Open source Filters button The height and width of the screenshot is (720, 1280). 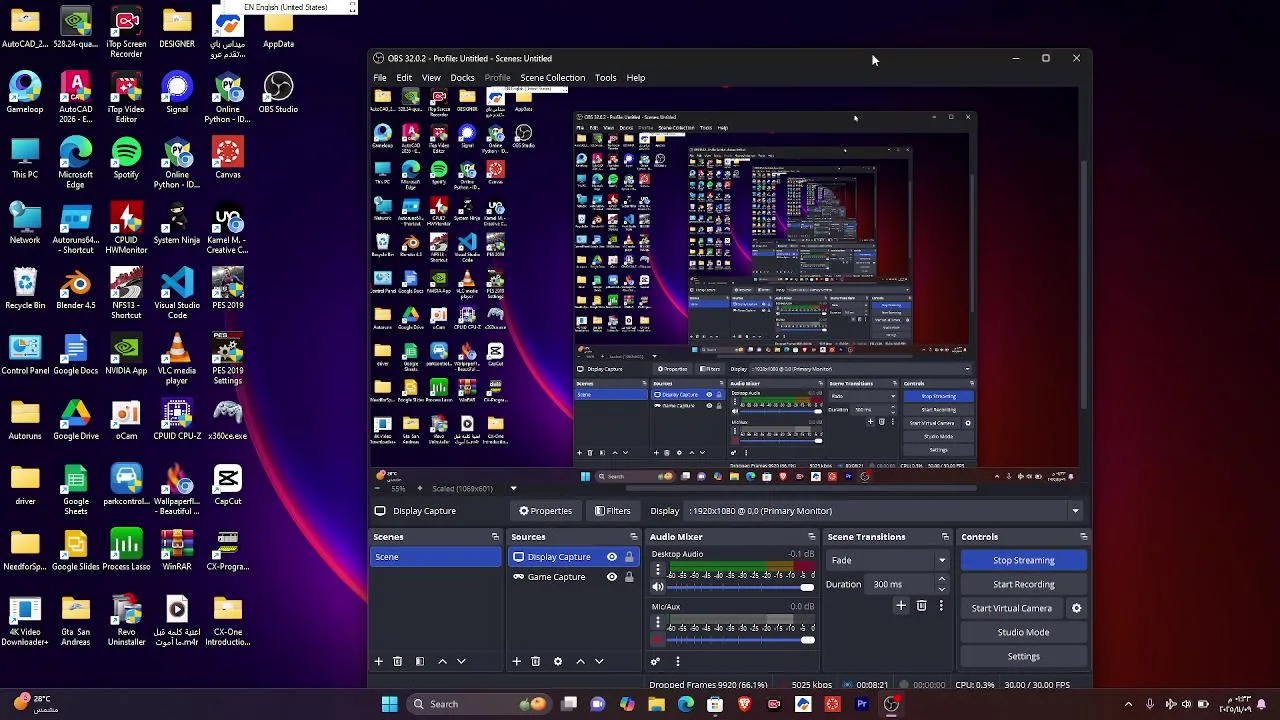click(x=613, y=511)
